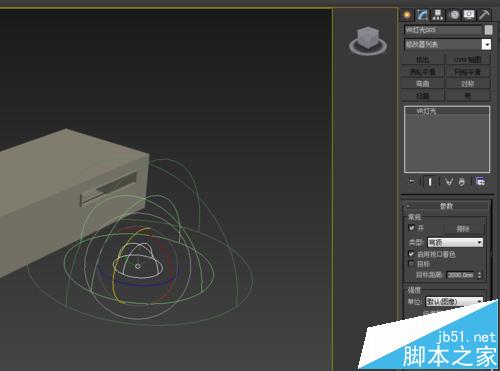Click the 扫描 modifier button

click(423, 96)
